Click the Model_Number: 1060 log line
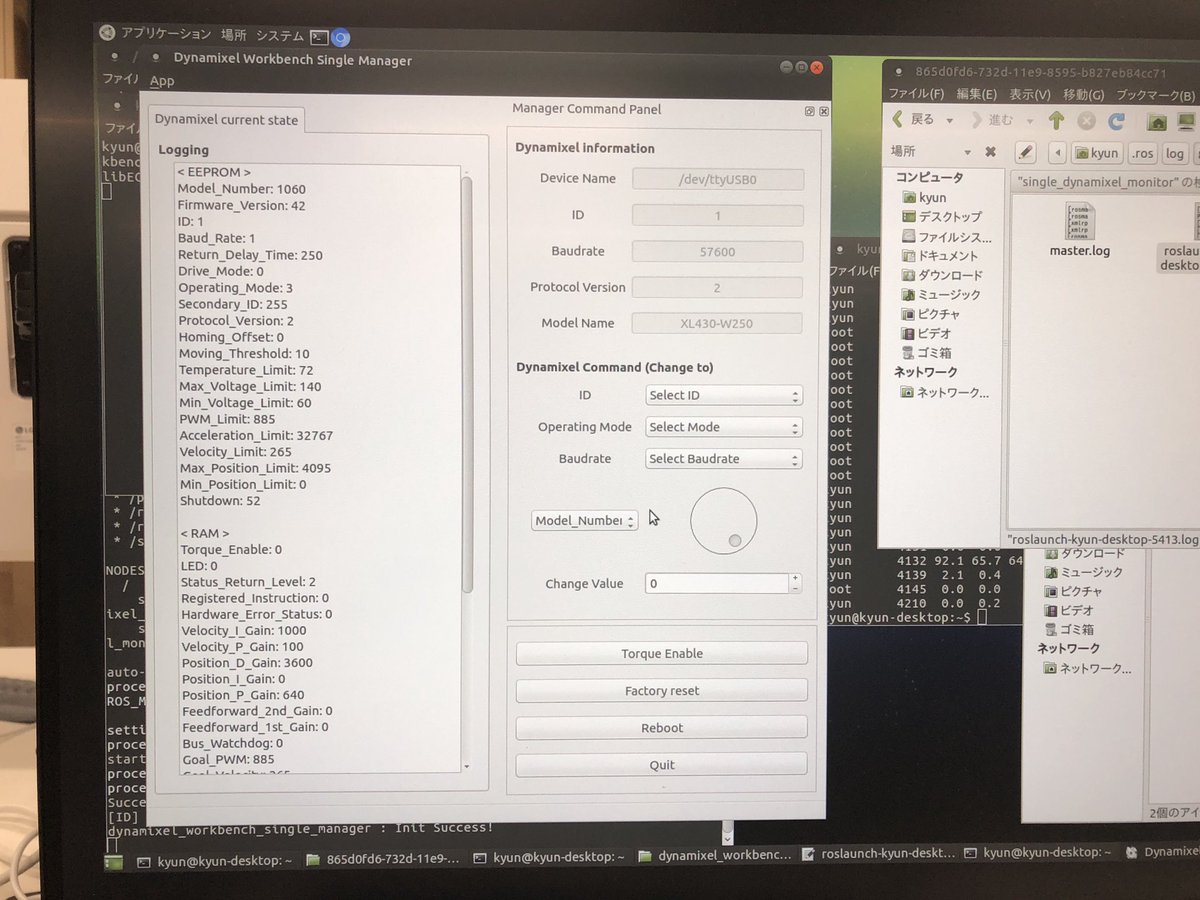This screenshot has height=900, width=1200. point(242,189)
